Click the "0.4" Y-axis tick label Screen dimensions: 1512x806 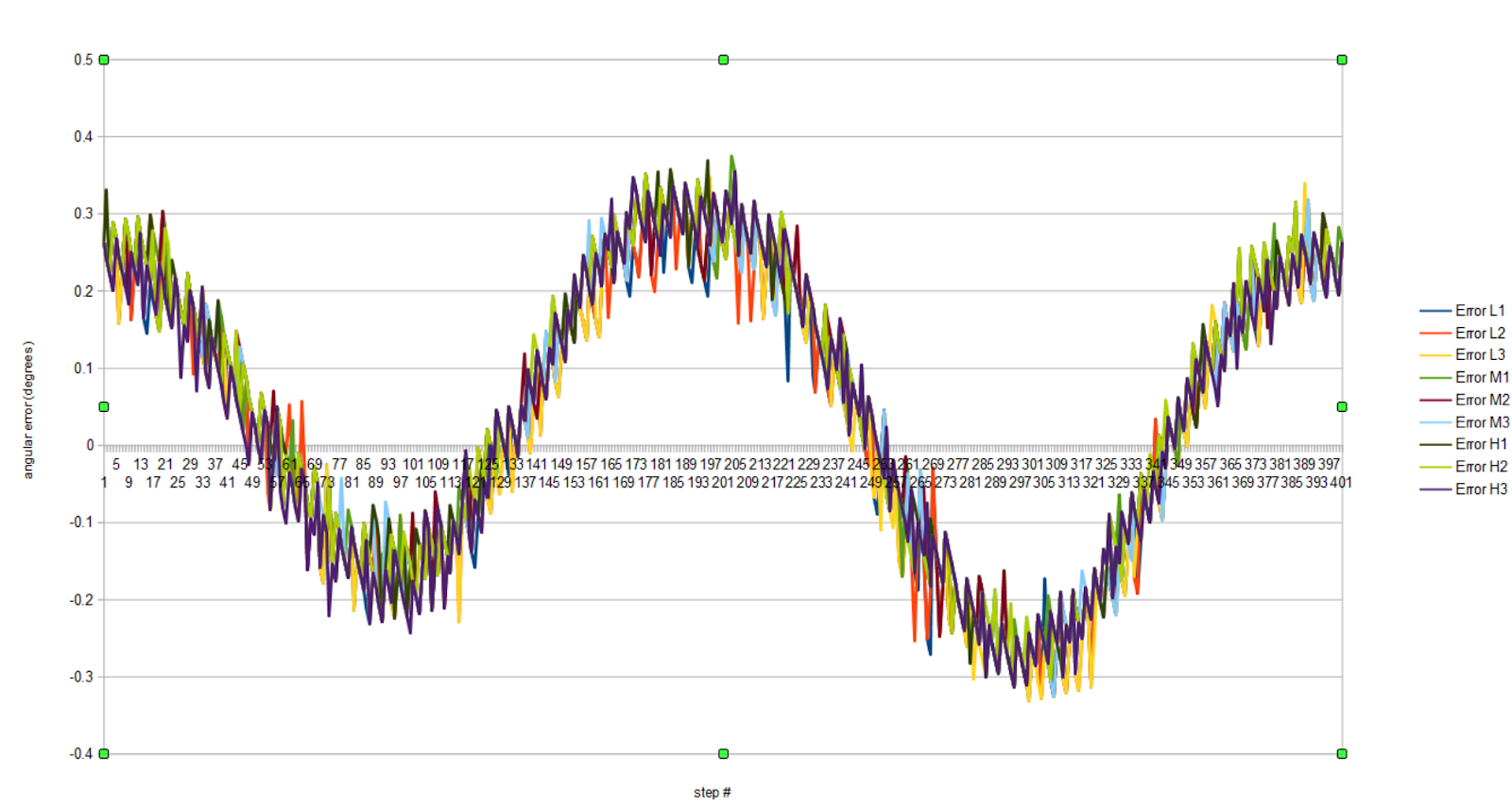pos(83,137)
